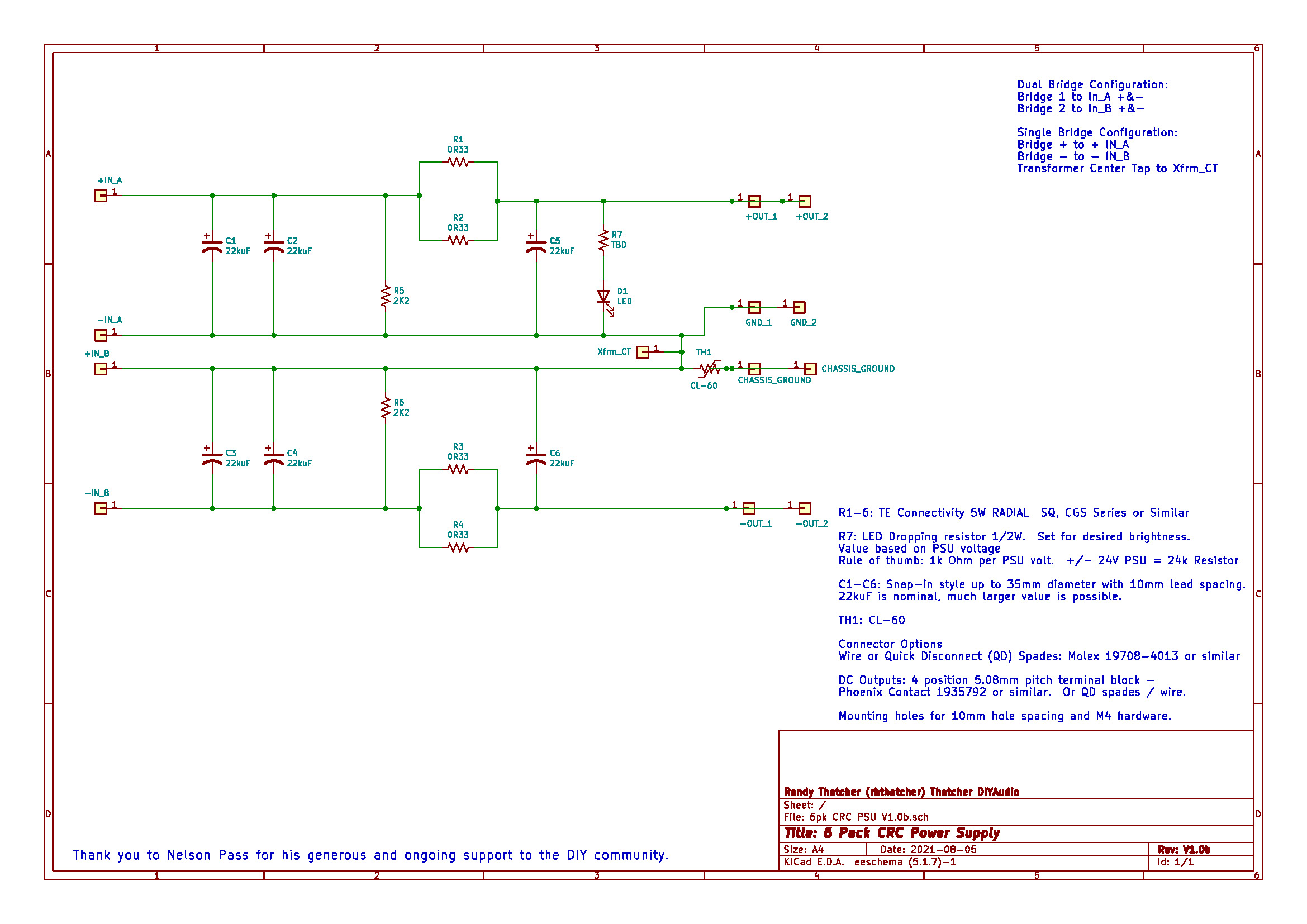Click the +OUT_1 connector pad
The image size is (1307, 924).
point(754,202)
